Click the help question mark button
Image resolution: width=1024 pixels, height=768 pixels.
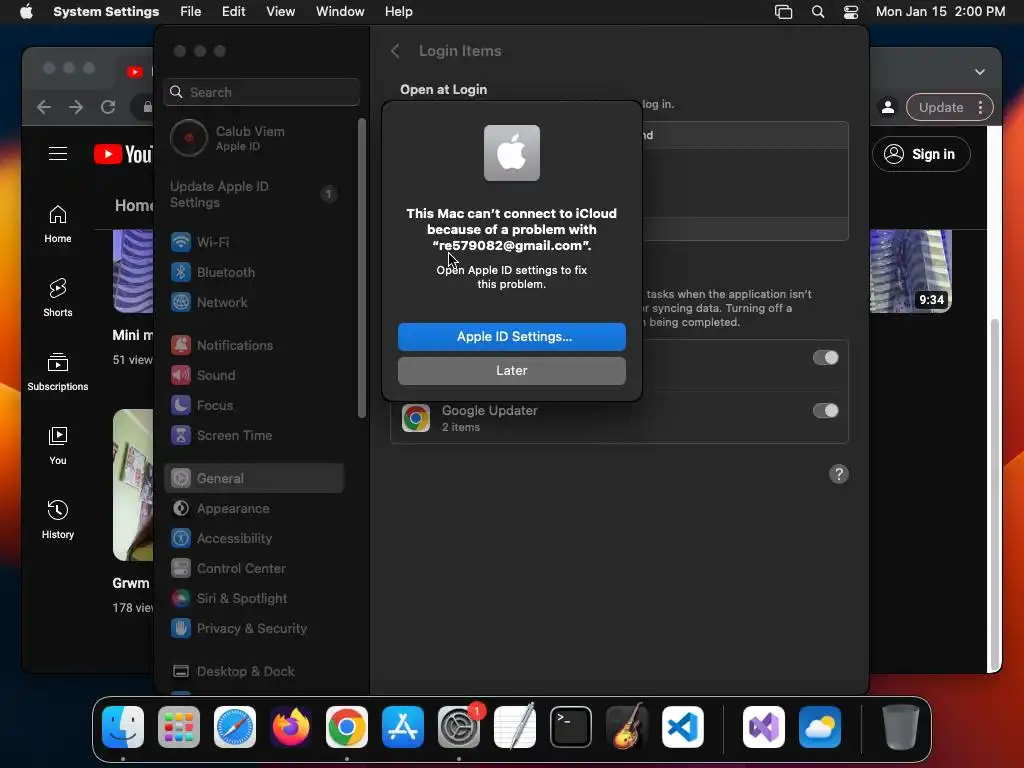tap(839, 474)
